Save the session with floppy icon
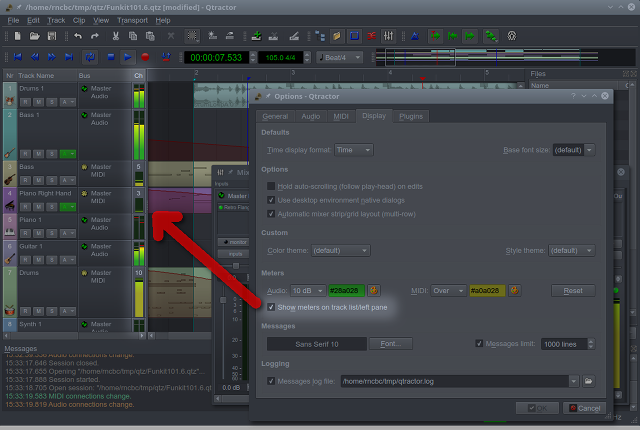The width and height of the screenshot is (640, 430). pos(52,36)
